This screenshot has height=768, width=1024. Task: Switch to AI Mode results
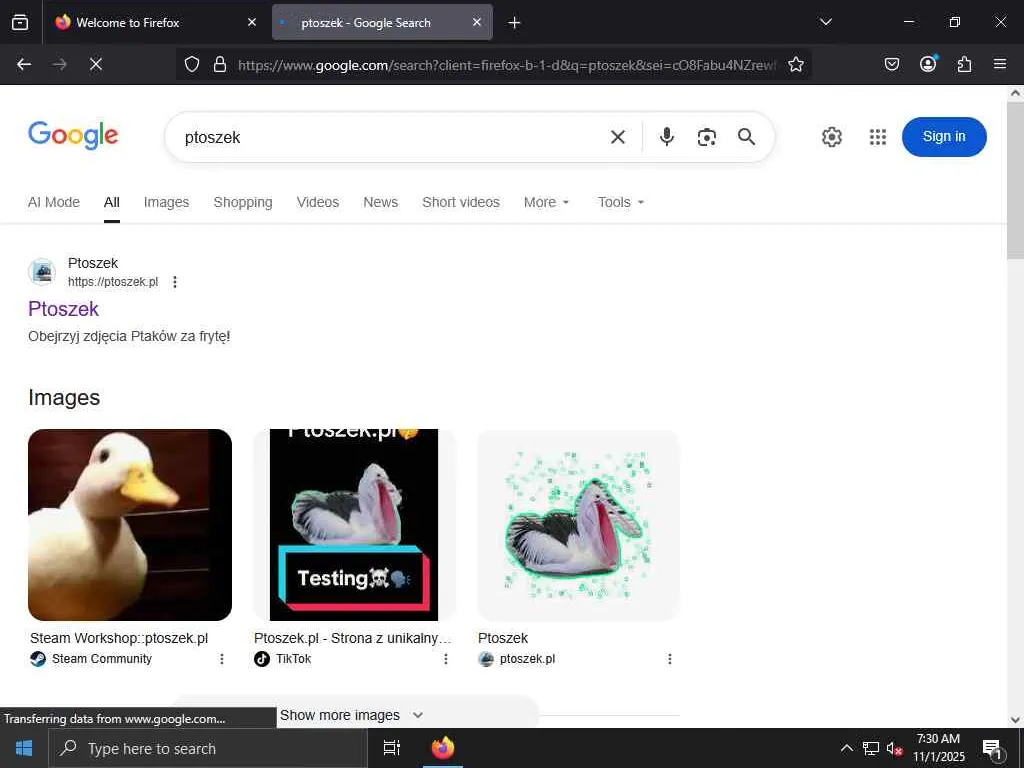pos(54,202)
